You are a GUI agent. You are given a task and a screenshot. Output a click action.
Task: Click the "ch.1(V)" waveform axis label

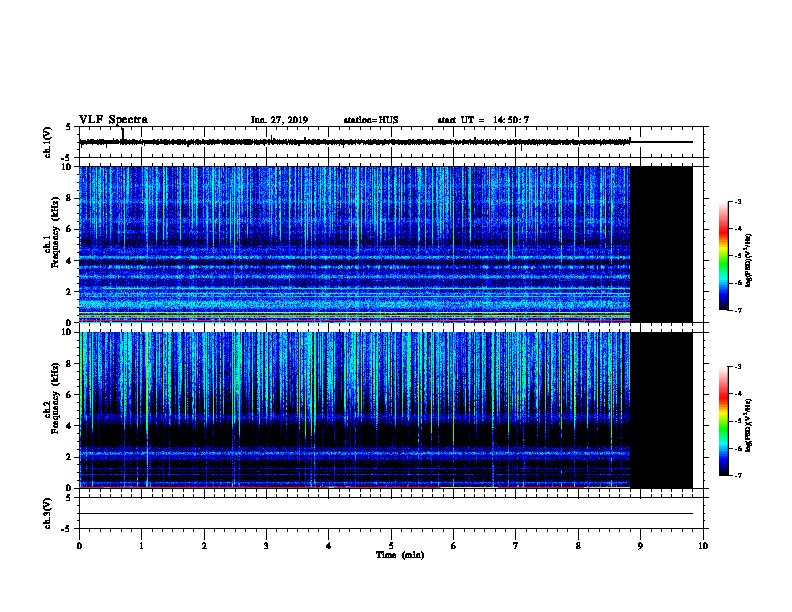coord(47,142)
